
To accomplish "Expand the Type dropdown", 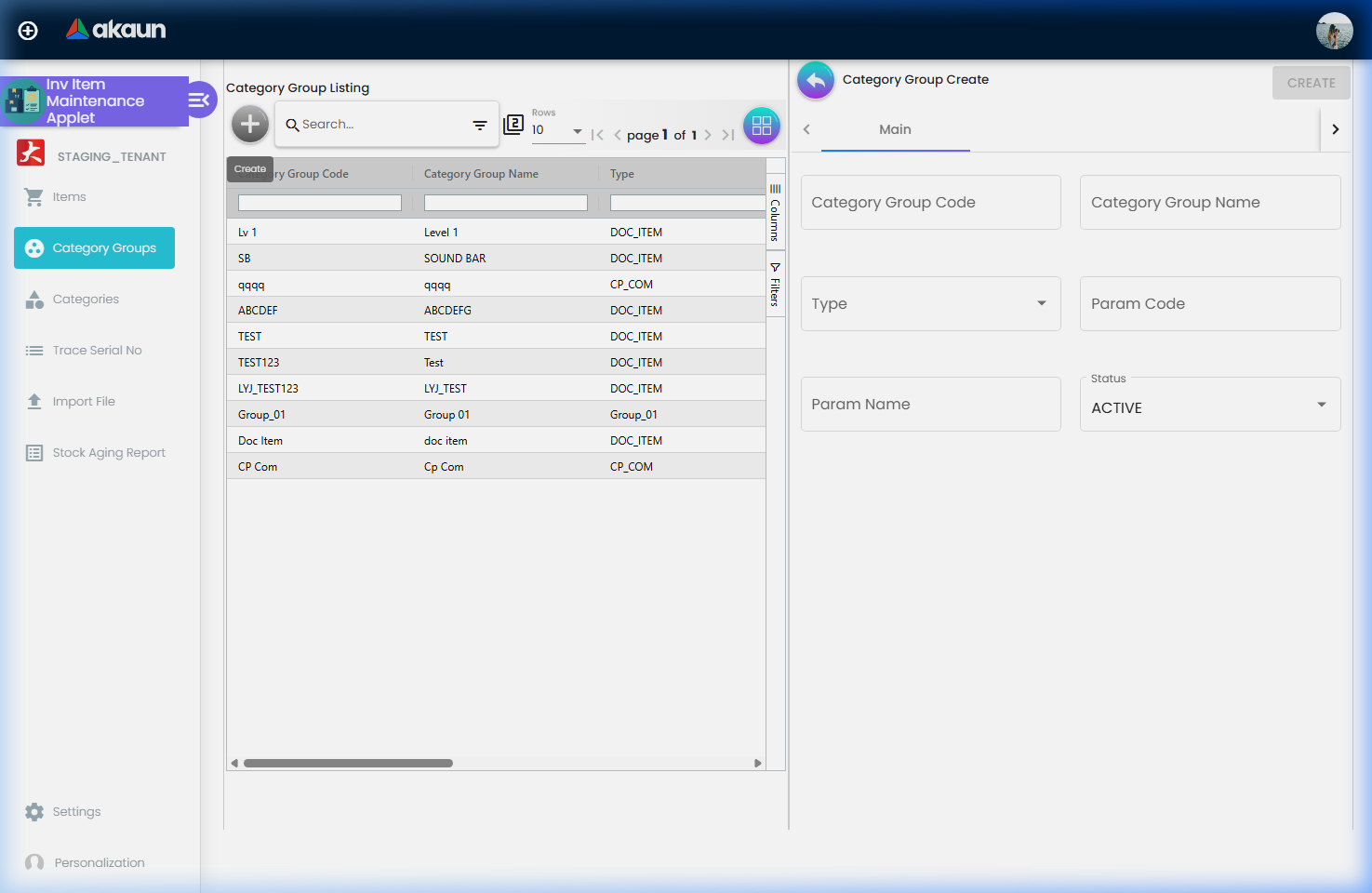I will (x=931, y=303).
